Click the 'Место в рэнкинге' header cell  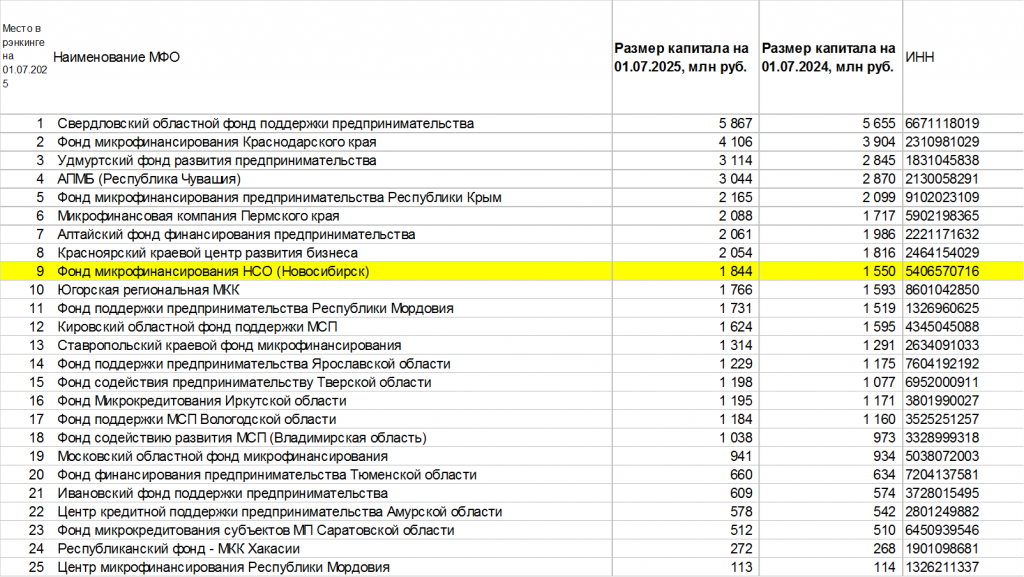[x=24, y=57]
